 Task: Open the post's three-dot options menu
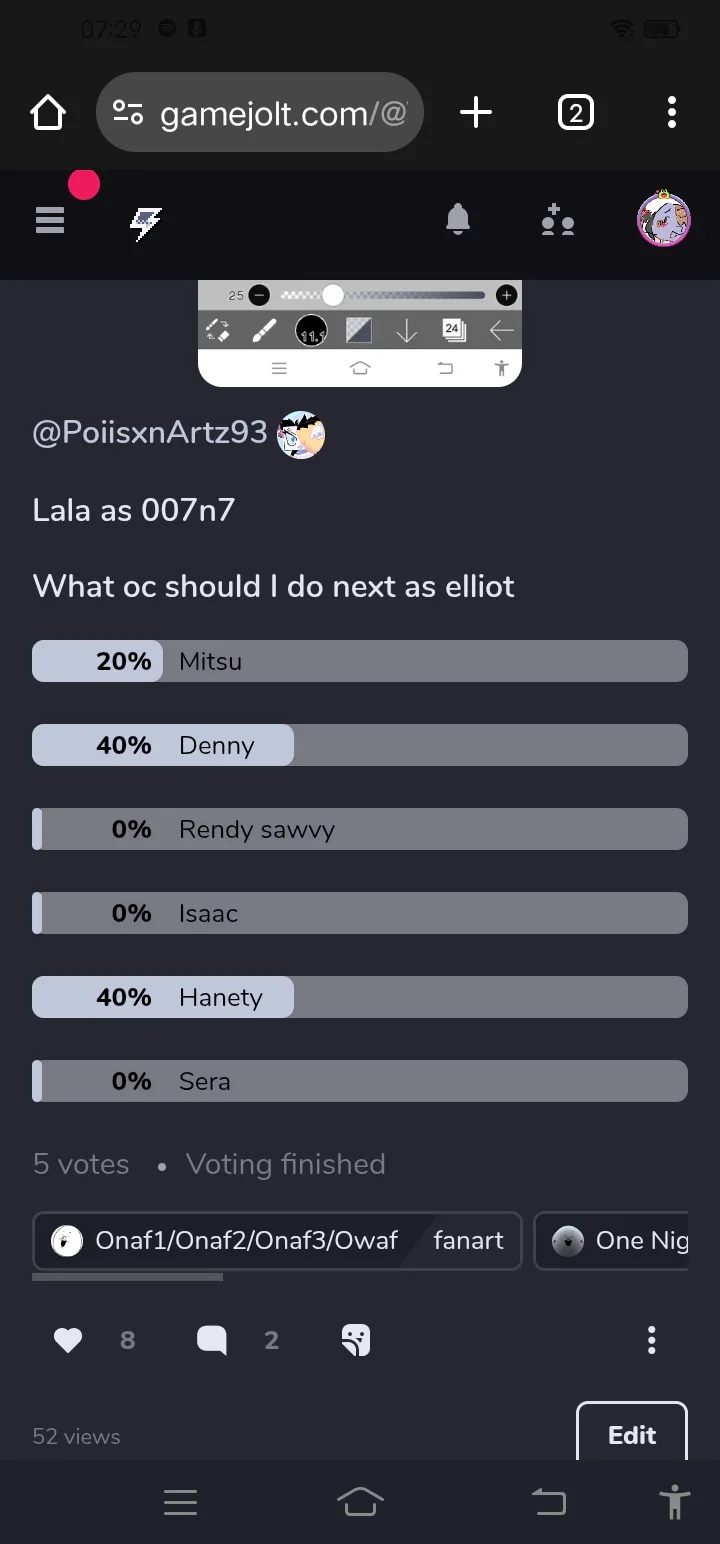coord(652,1340)
